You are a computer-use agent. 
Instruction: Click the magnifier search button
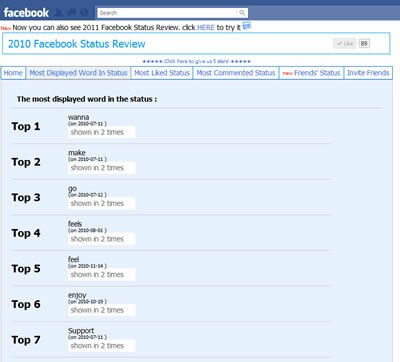click(x=242, y=13)
